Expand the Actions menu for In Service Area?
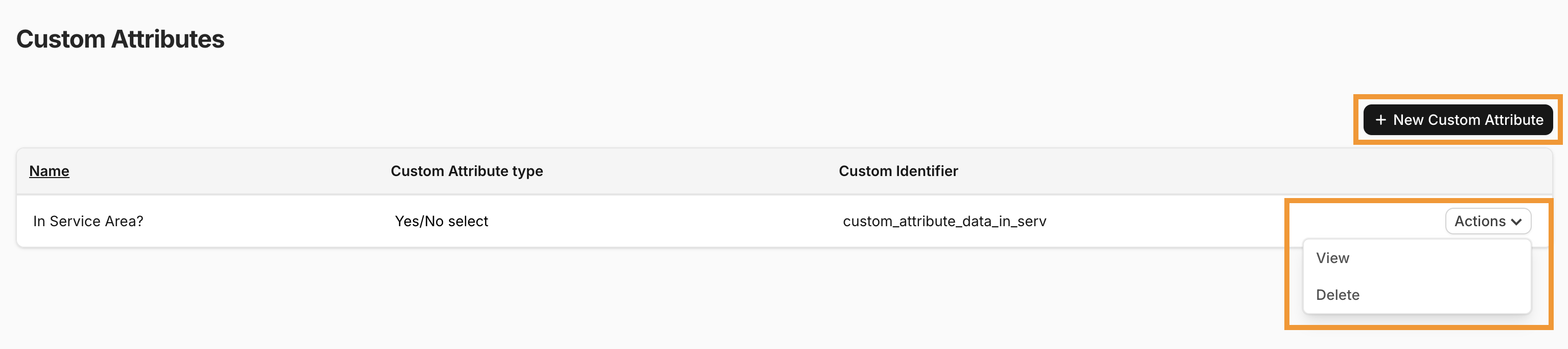Image resolution: width=1568 pixels, height=349 pixels. (1488, 221)
